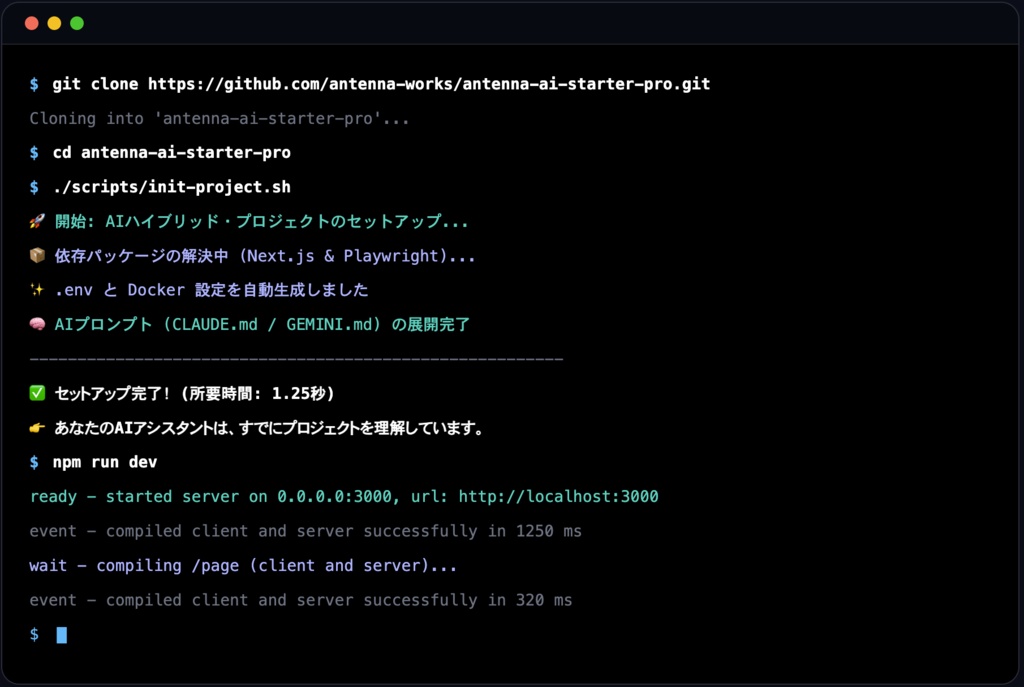Click the pointing finger hint icon

click(x=37, y=427)
